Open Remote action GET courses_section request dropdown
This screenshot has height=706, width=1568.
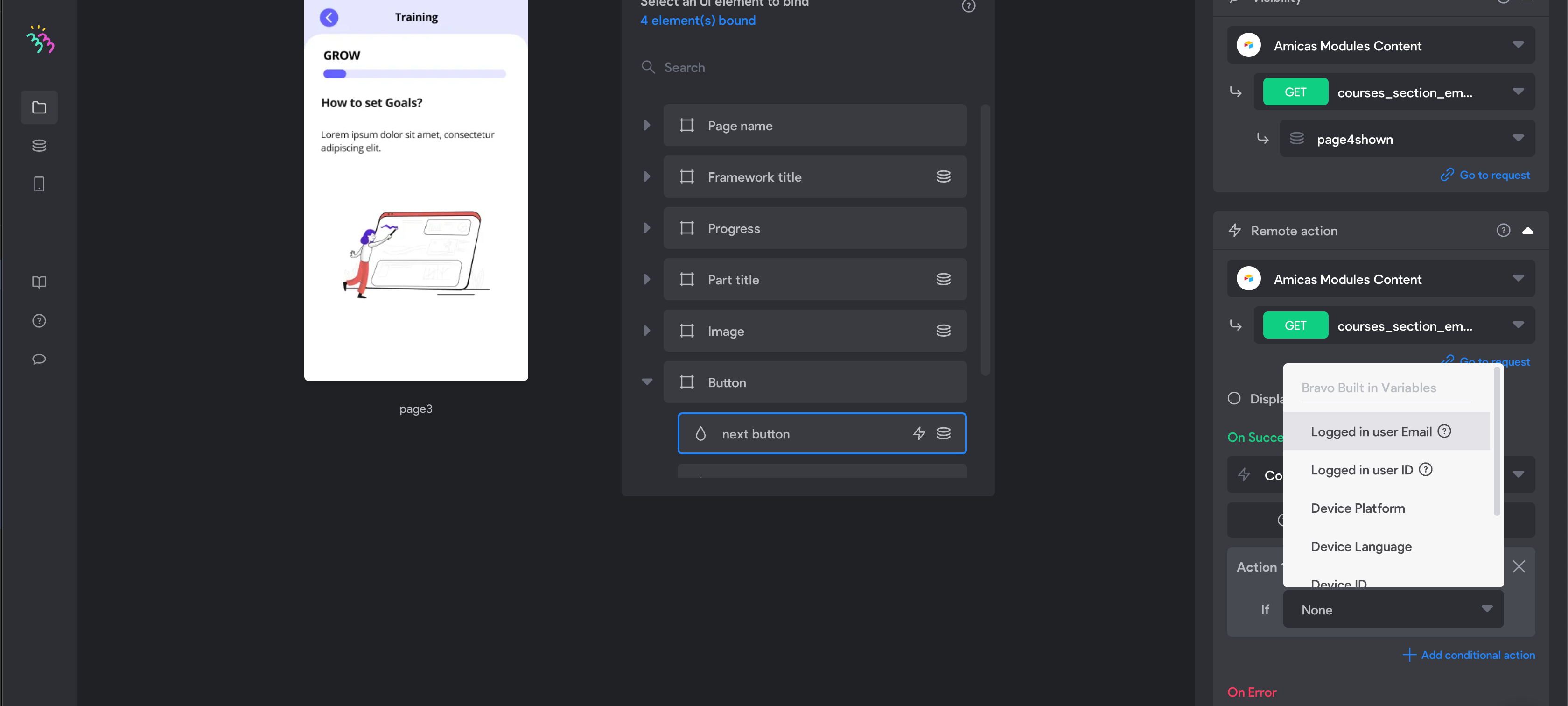point(1393,325)
